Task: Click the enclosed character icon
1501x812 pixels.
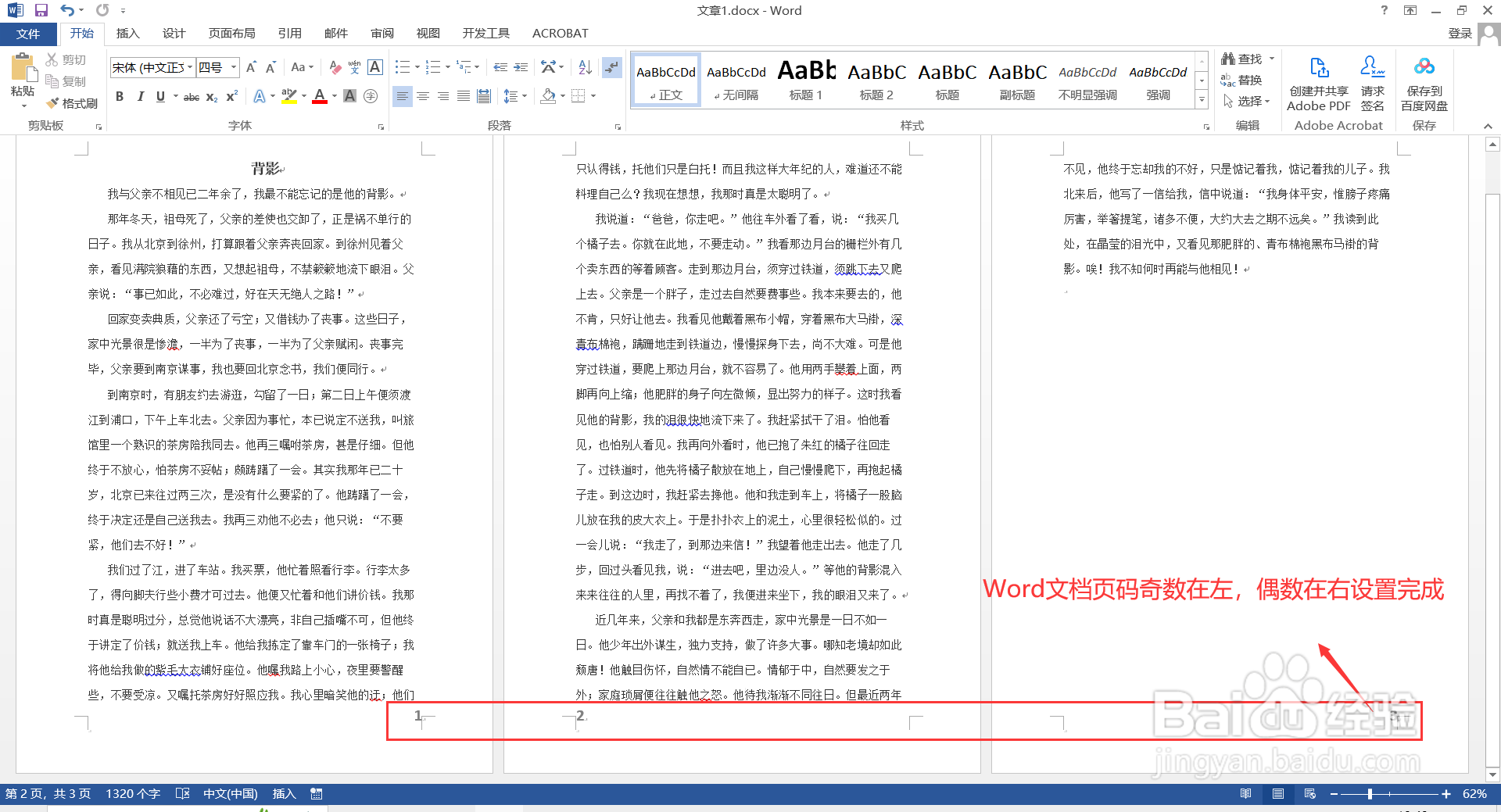Action: coord(371,96)
